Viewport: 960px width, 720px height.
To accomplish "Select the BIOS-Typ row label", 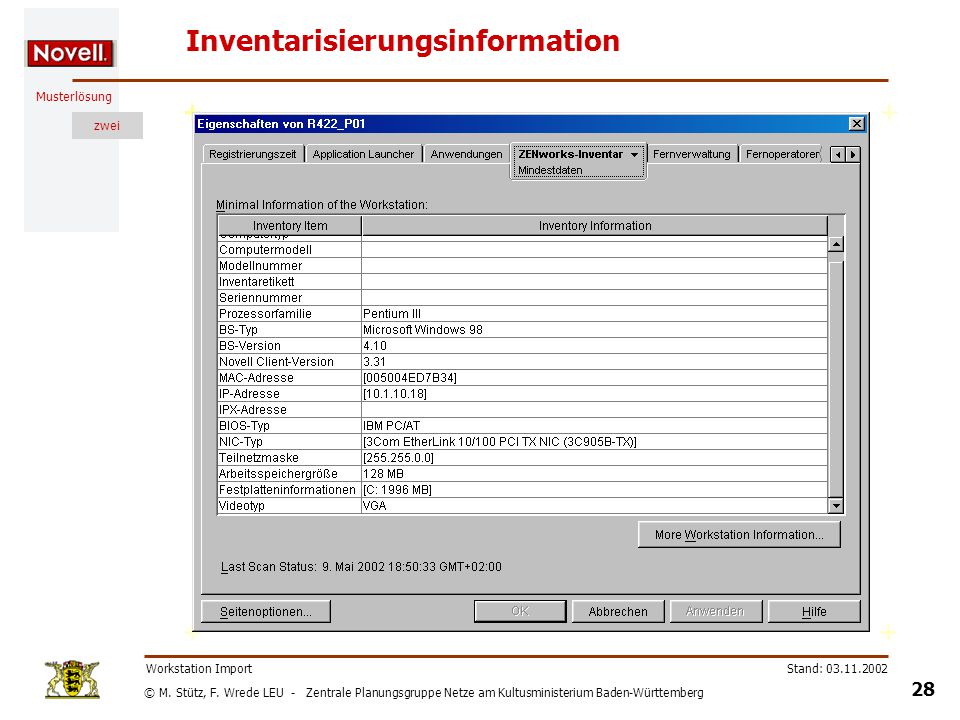I will (x=244, y=426).
